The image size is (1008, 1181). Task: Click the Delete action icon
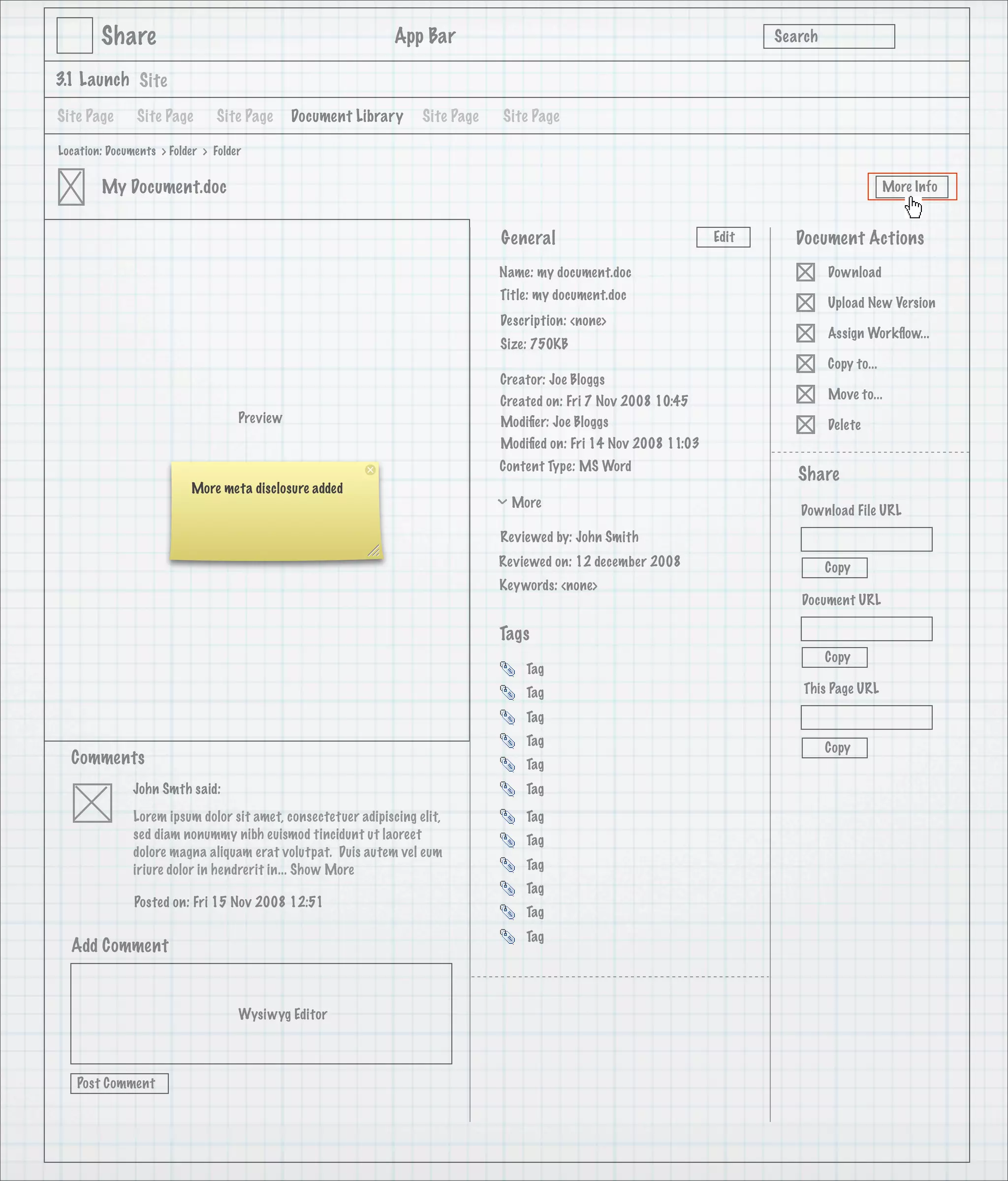point(805,425)
